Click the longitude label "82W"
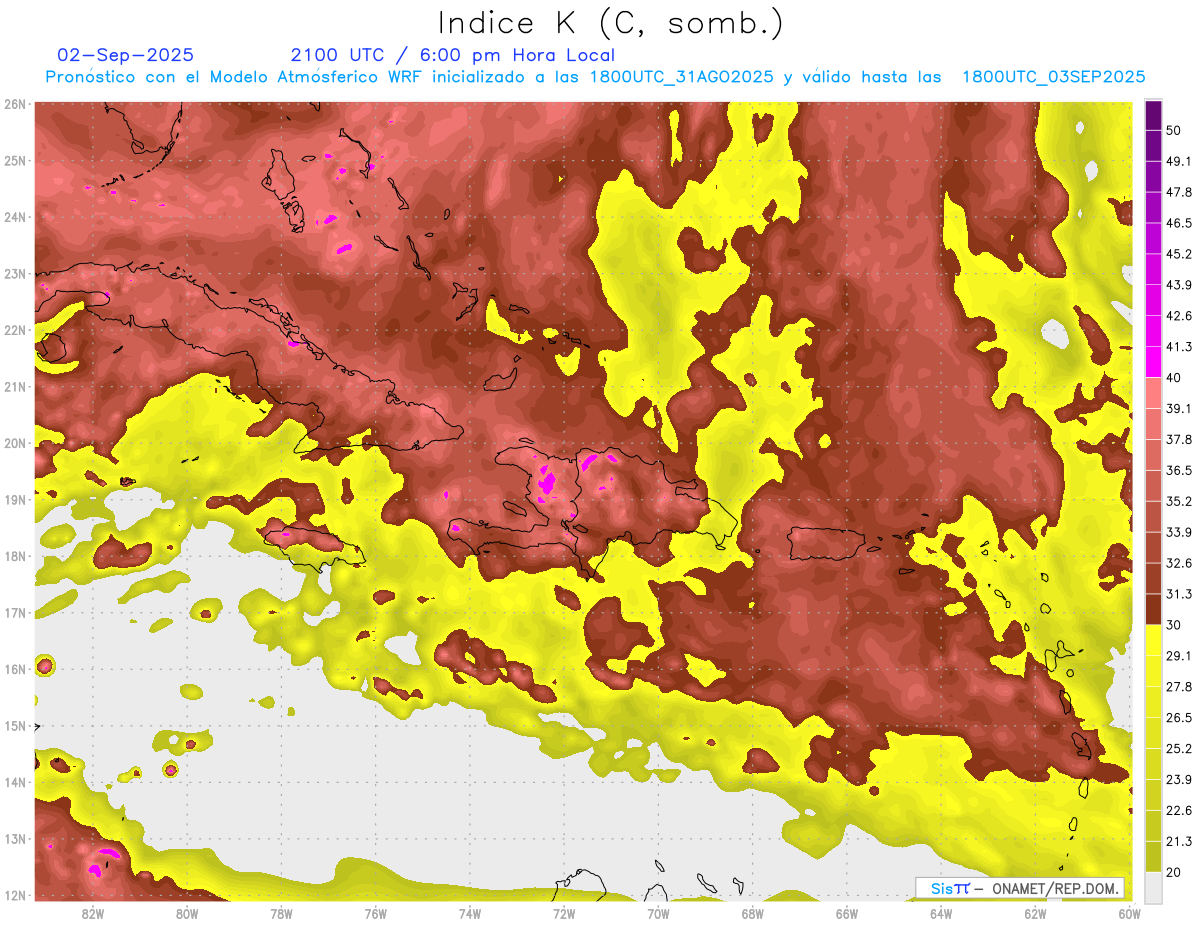1200x927 pixels. 93,914
